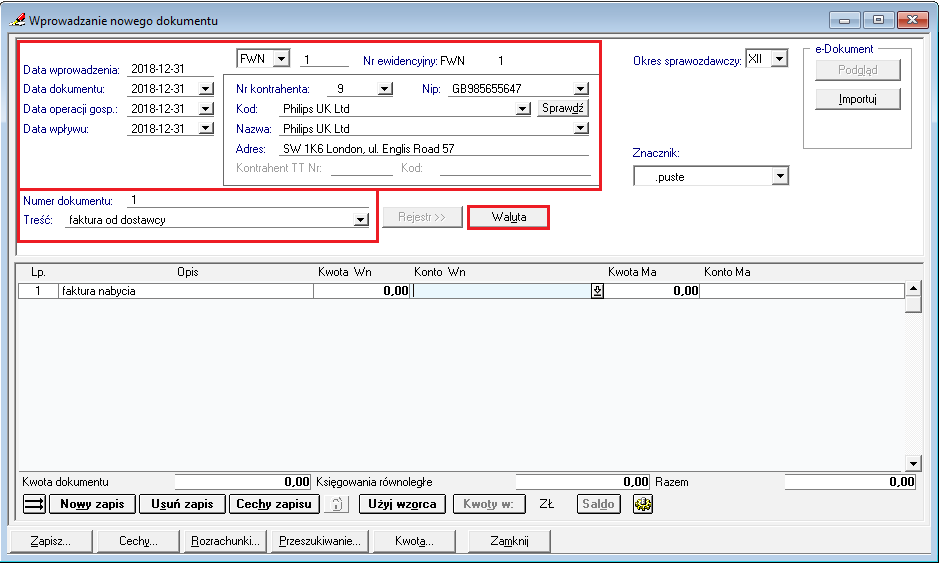Screen dimensions: 943x567
Task: Click the Cechy zapisu button
Action: (274, 504)
